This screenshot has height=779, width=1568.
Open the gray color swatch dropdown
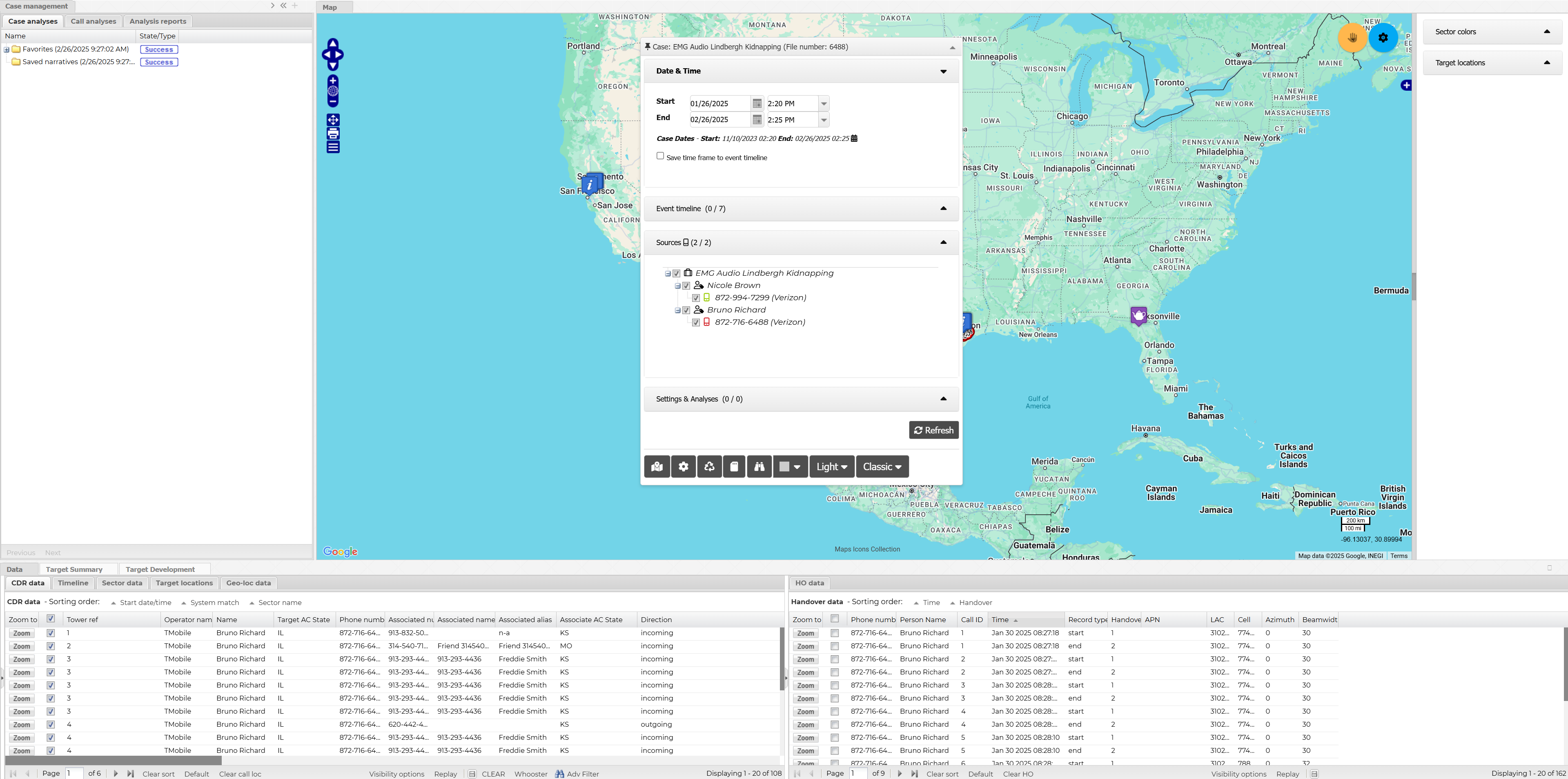(790, 467)
